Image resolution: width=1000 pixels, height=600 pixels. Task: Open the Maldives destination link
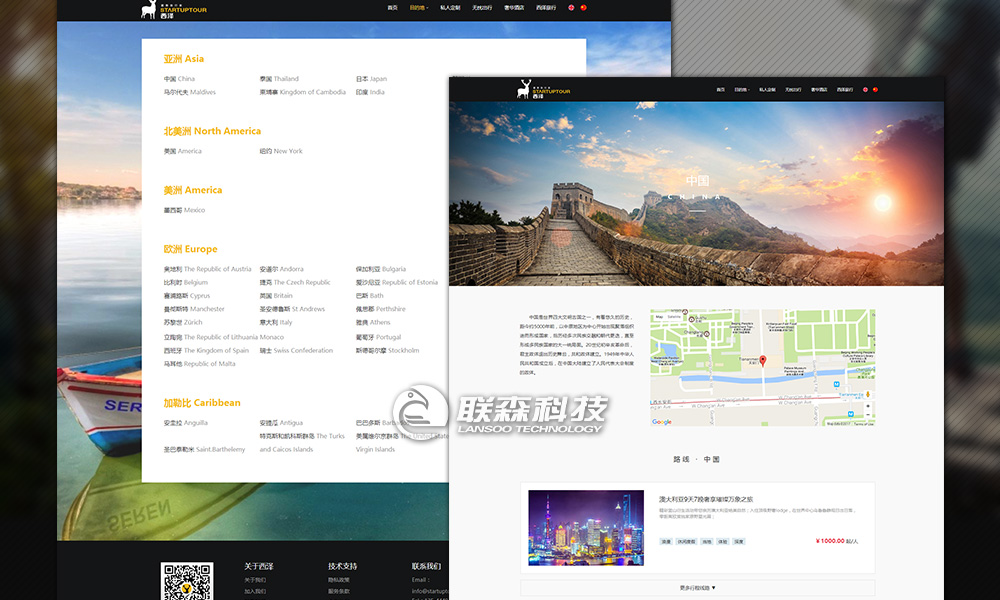(189, 92)
